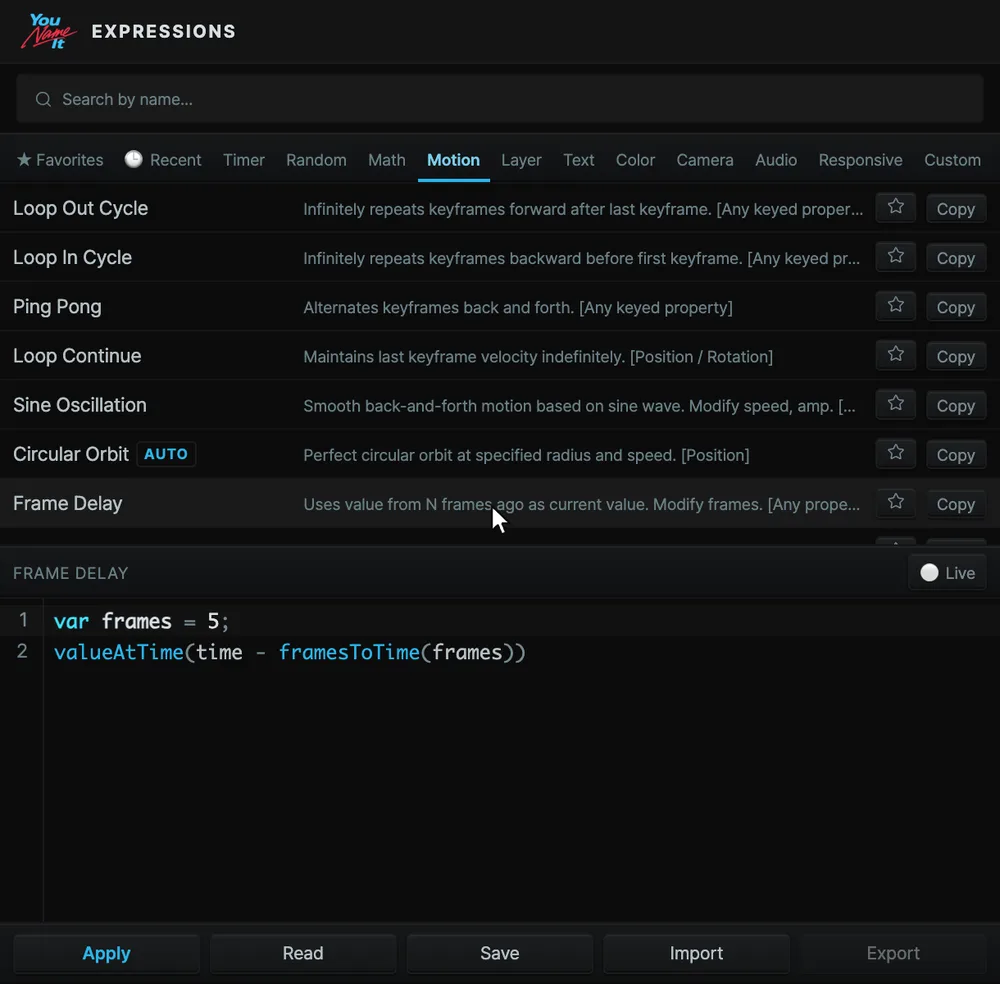Click the AUTO badge on Circular Orbit
Image resolution: width=1000 pixels, height=984 pixels.
click(166, 454)
